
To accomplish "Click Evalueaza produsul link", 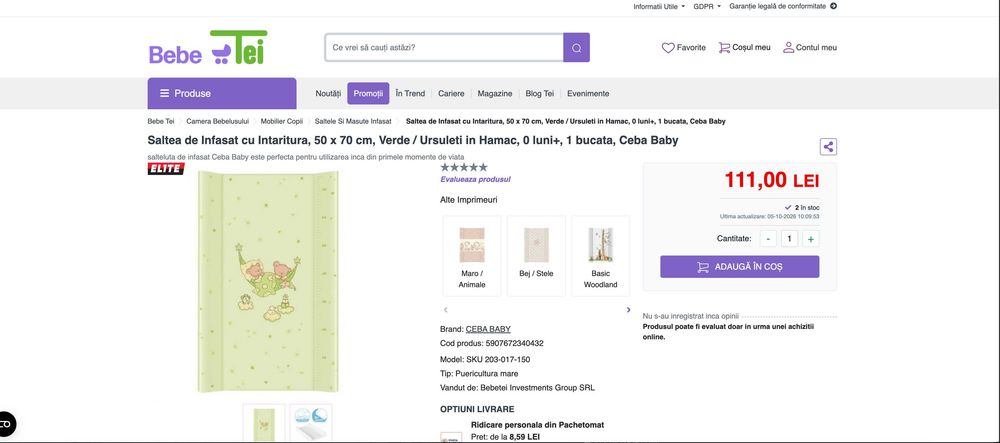I will pos(475,180).
